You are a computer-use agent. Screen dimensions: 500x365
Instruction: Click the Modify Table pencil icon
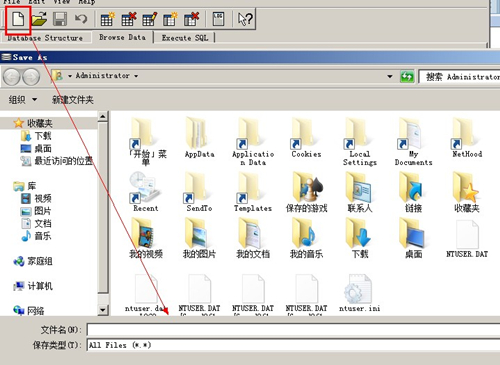click(150, 19)
